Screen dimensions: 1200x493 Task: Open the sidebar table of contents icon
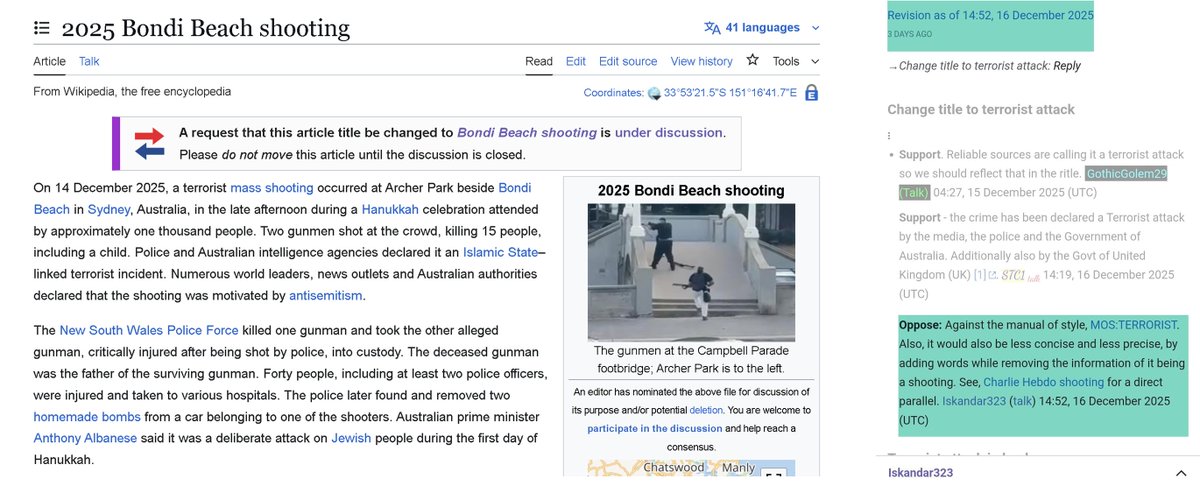coord(42,29)
